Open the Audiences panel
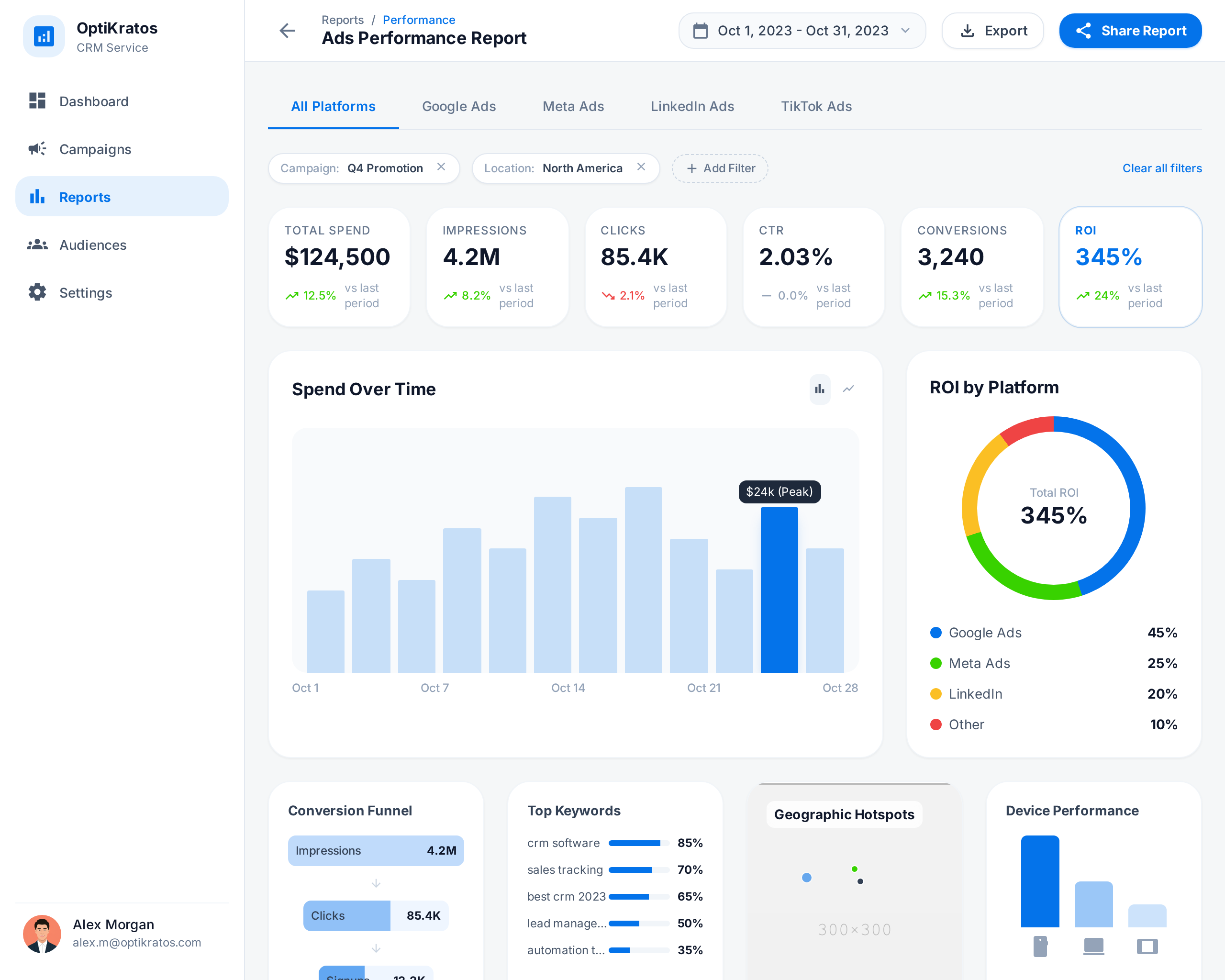This screenshot has height=980, width=1225. pyautogui.click(x=93, y=245)
